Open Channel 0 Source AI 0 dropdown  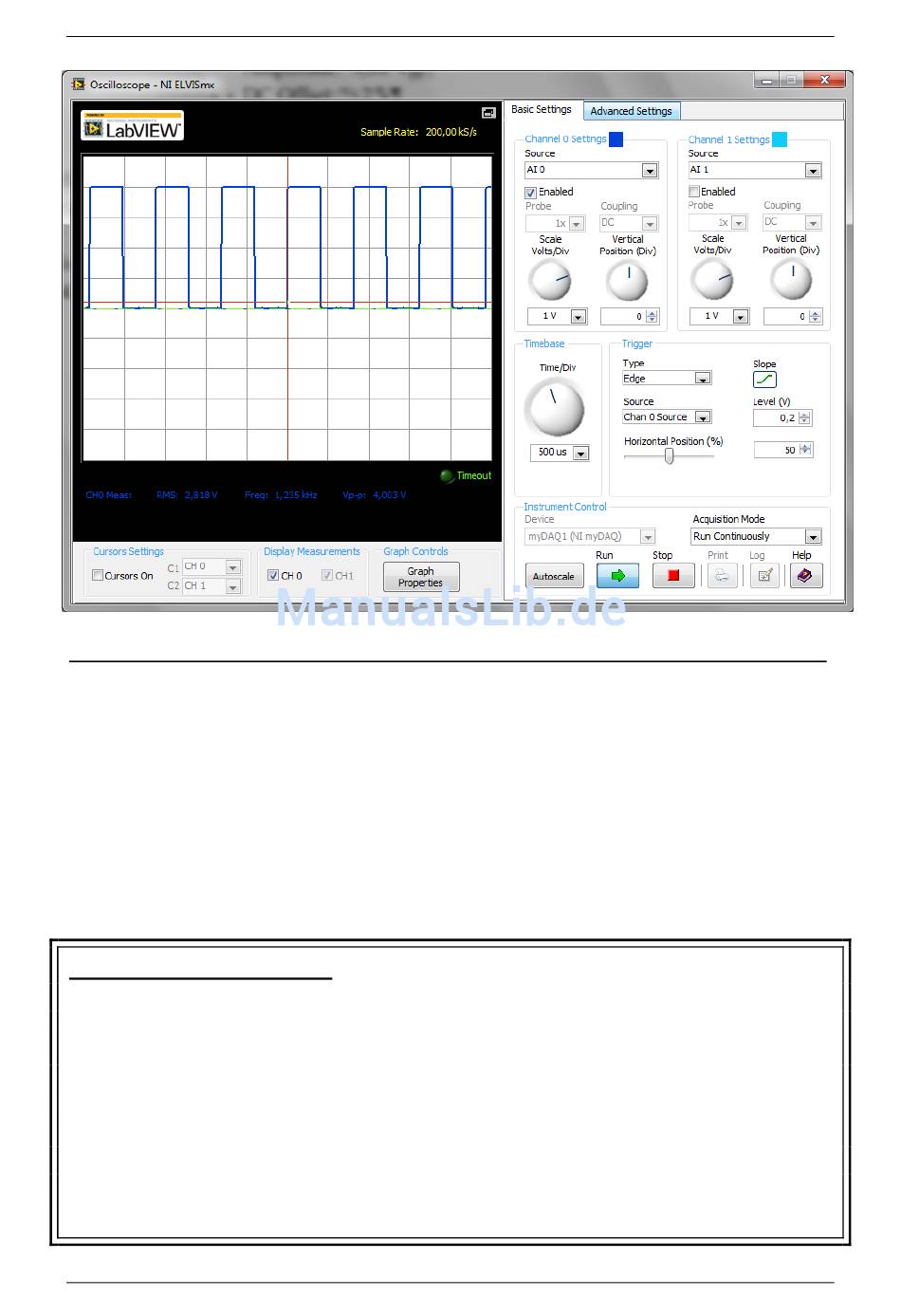(x=650, y=171)
